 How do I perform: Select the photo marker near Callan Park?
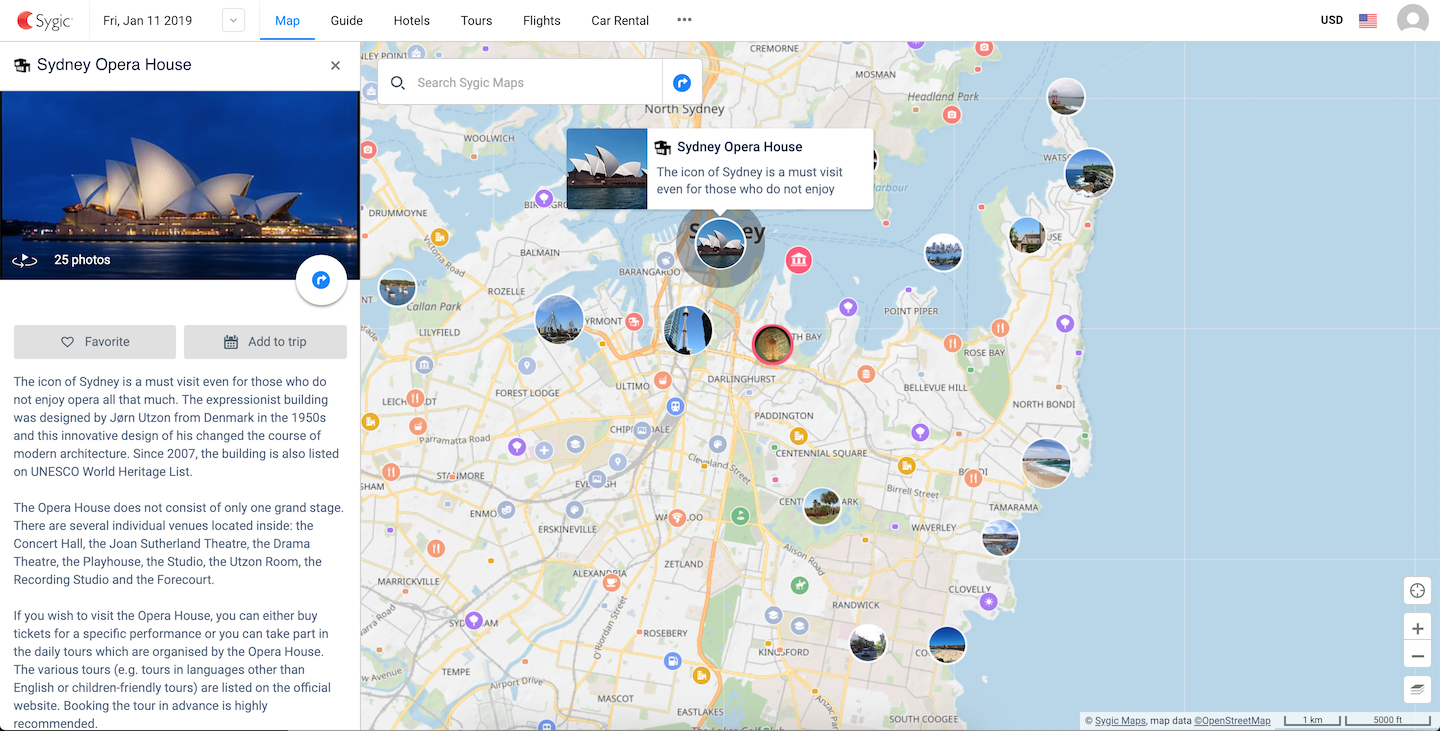(397, 288)
